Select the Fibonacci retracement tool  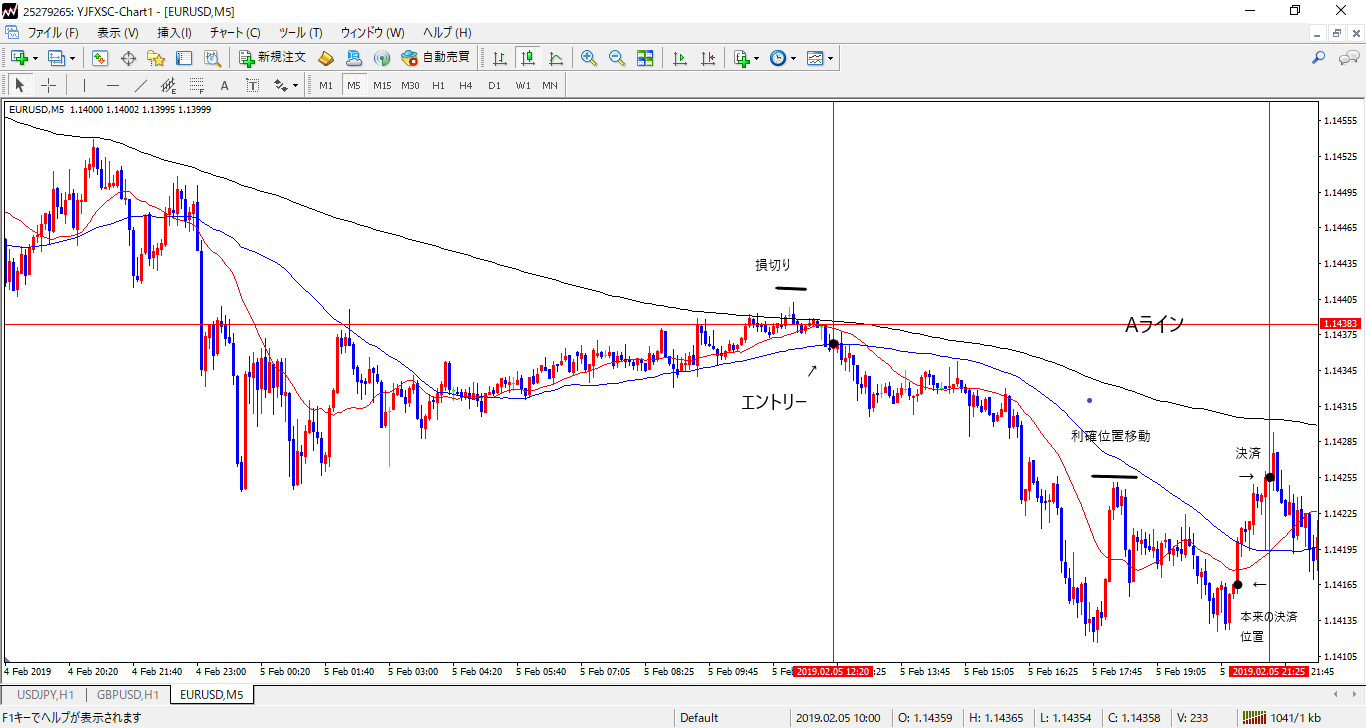pos(196,85)
